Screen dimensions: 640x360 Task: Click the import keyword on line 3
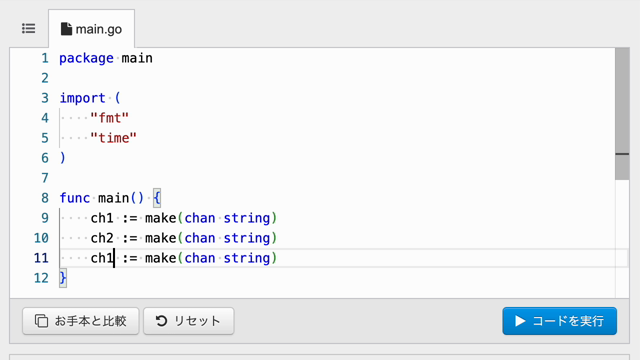point(82,98)
